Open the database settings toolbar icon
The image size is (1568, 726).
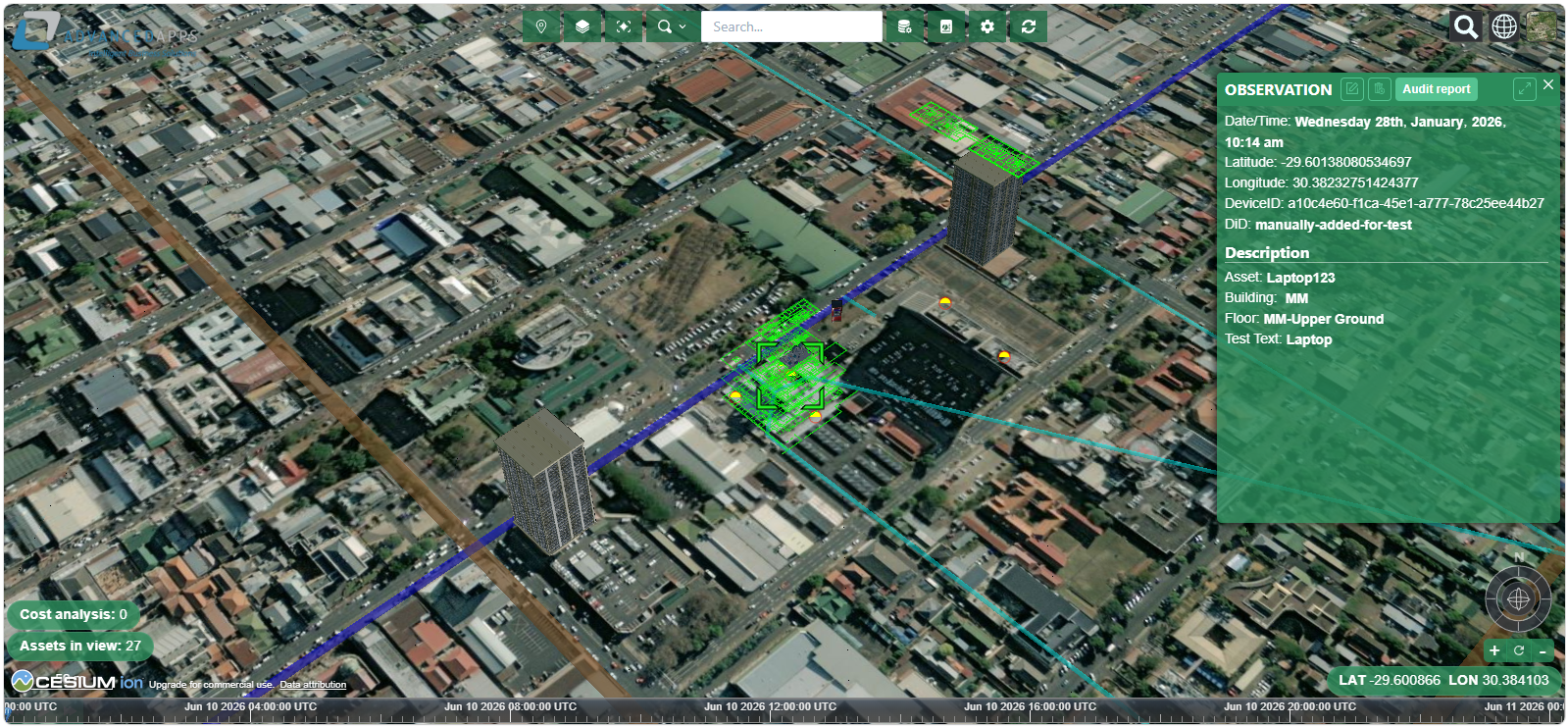pyautogui.click(x=905, y=26)
